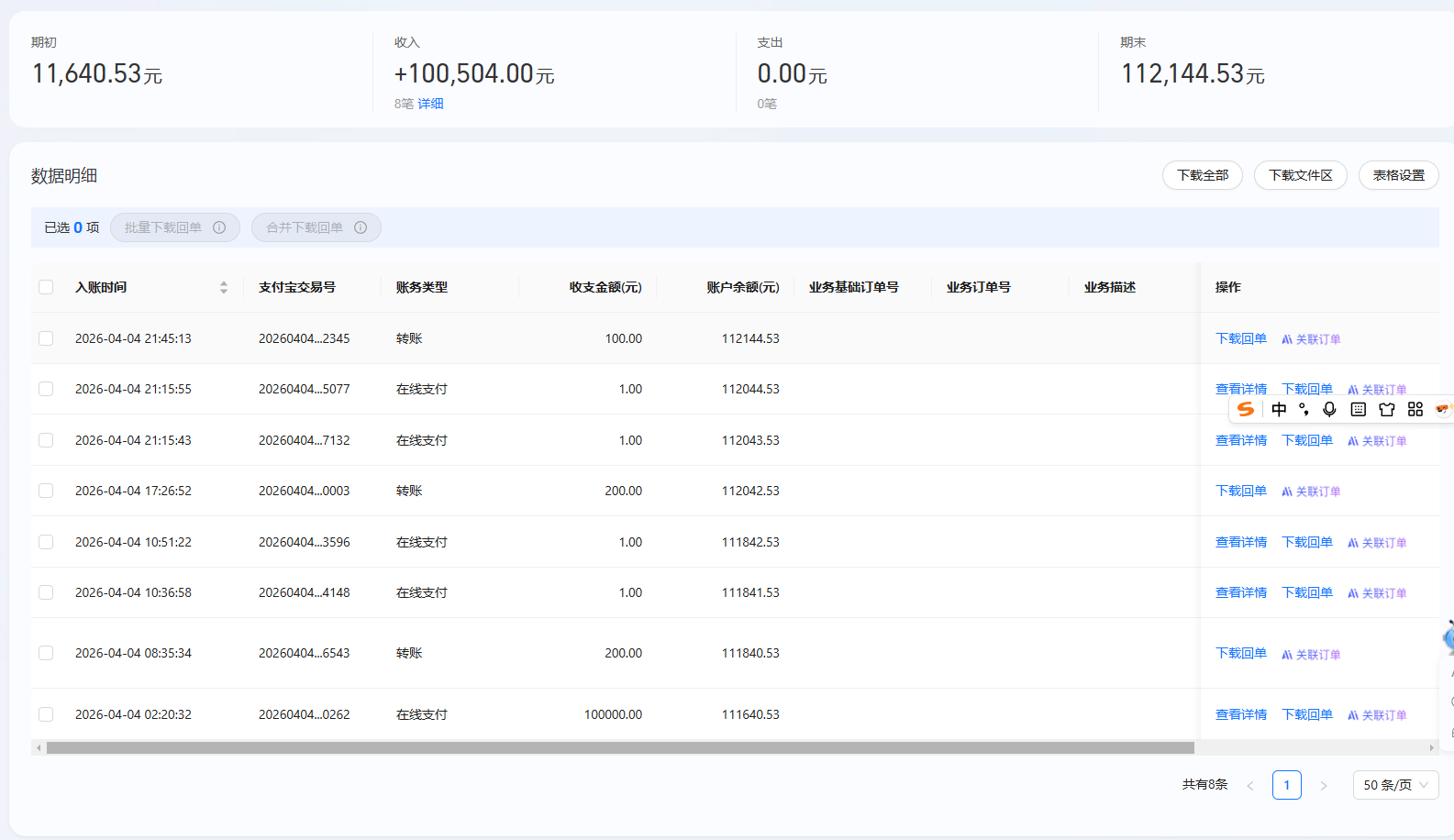Click the 表格设置 button
The image size is (1454, 840).
click(1398, 175)
